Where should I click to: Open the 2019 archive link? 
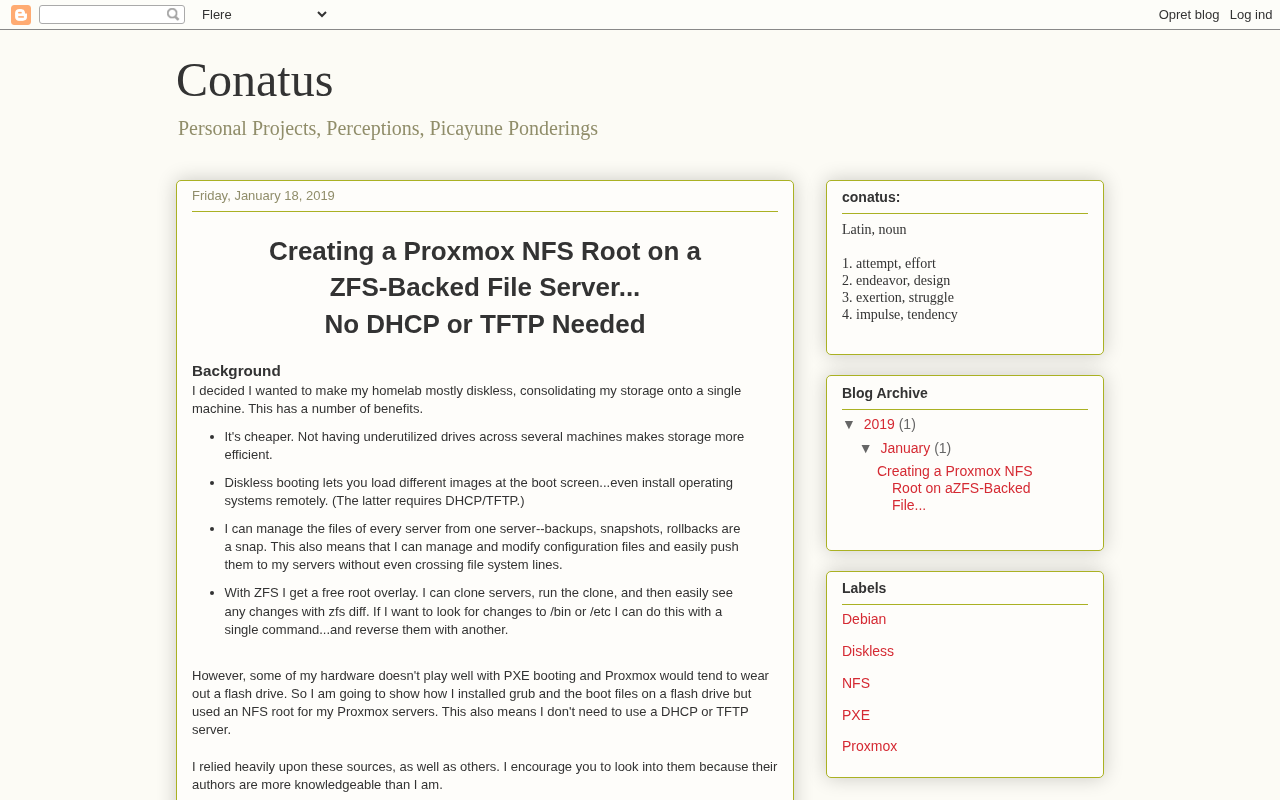[879, 424]
